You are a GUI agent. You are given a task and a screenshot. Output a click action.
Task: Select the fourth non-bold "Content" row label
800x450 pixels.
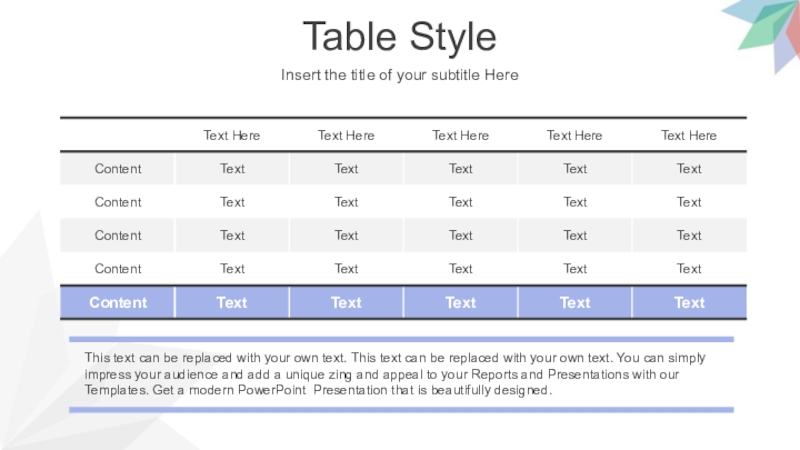click(x=118, y=269)
